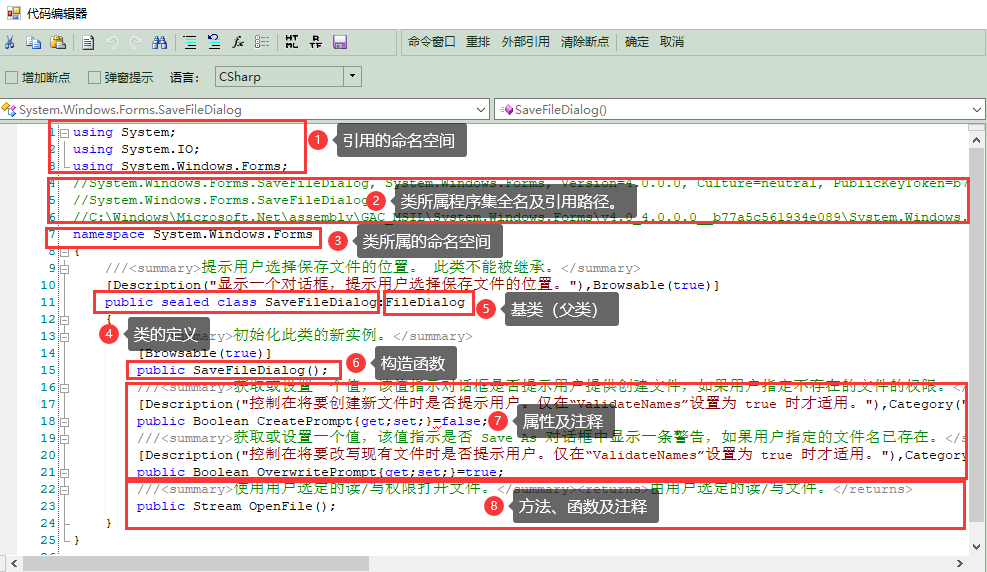Image resolution: width=987 pixels, height=572 pixels.
Task: Enable the 增加断点 checkbox
Action: click(11, 77)
